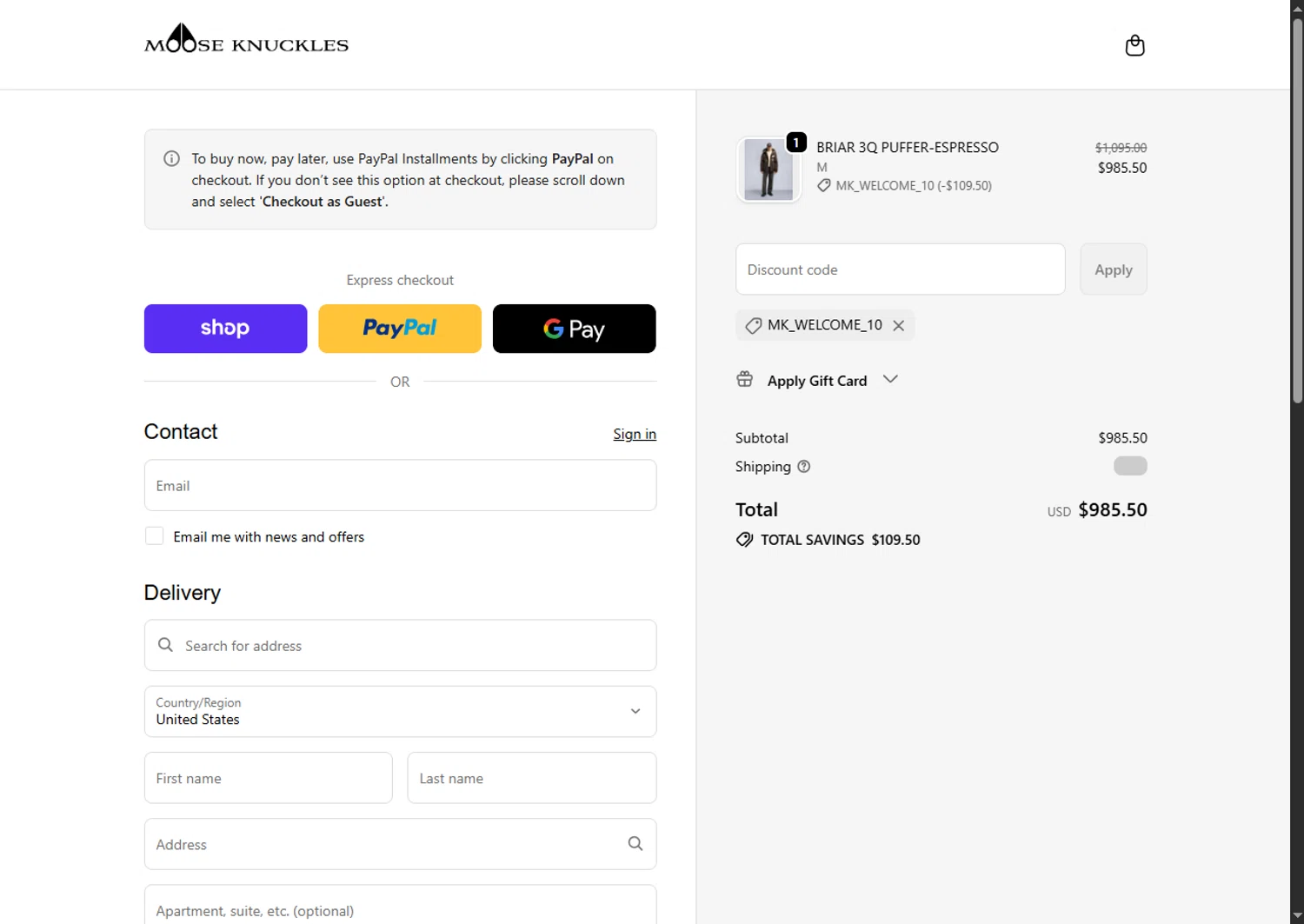Click the shipping help question mark icon

point(804,467)
